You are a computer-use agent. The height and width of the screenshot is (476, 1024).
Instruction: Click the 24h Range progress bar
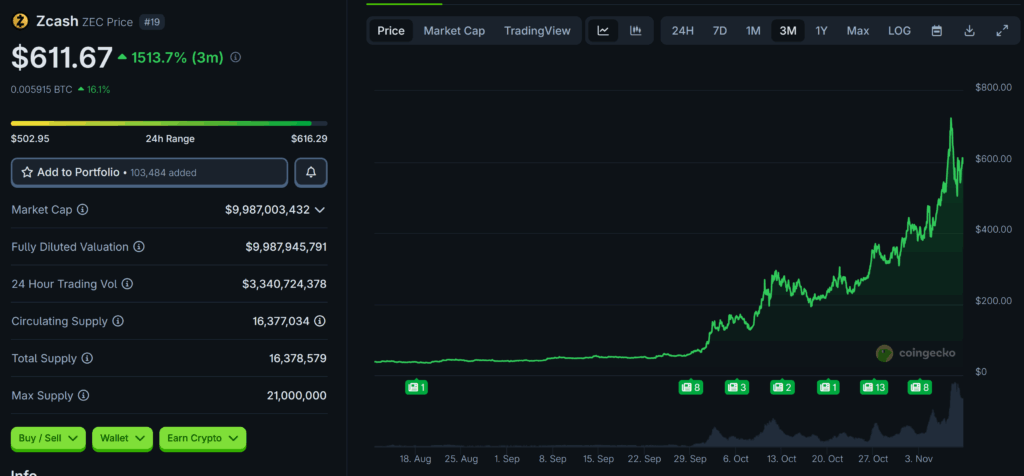[169, 124]
